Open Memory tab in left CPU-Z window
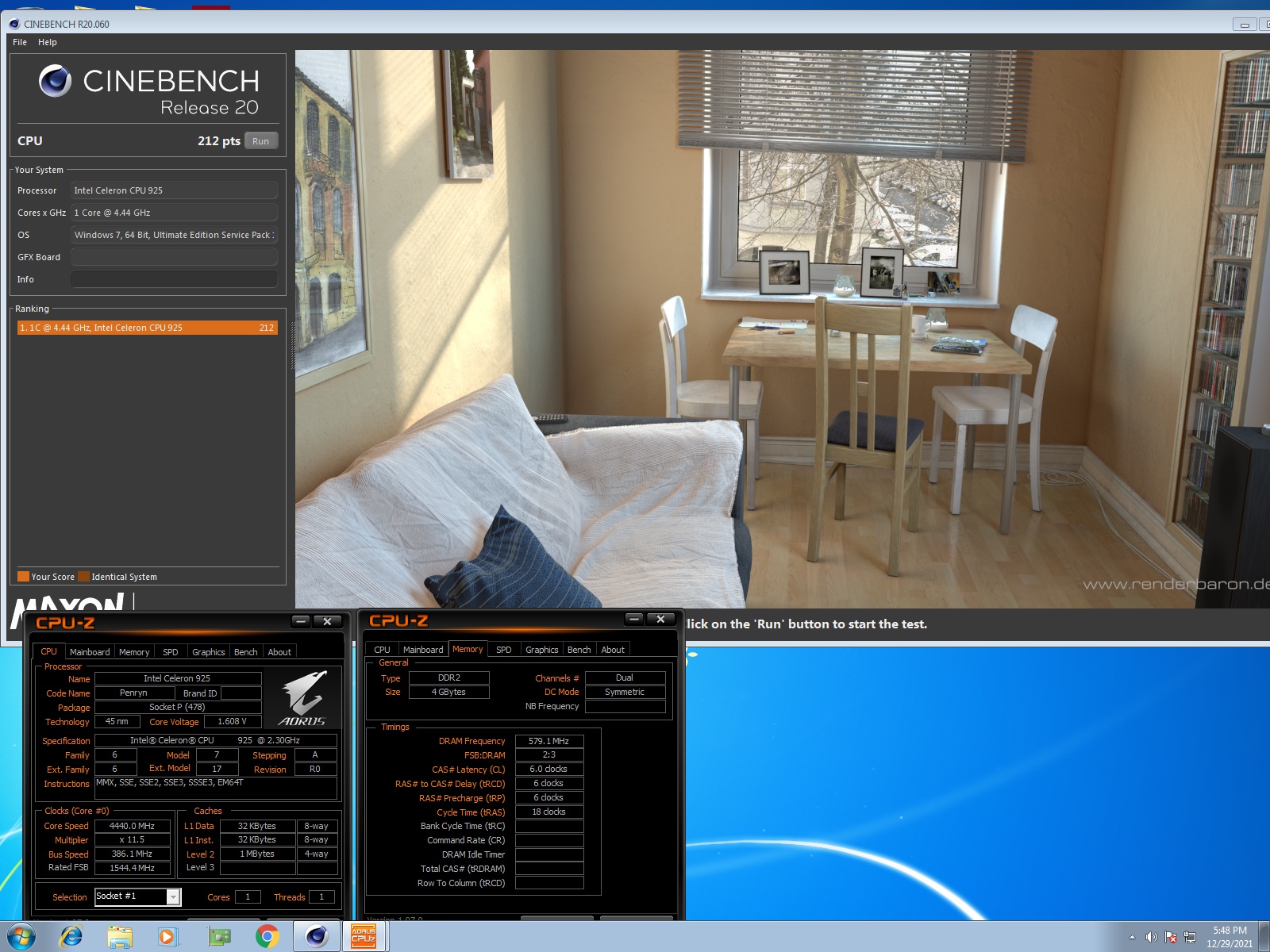The image size is (1270, 952). [134, 652]
